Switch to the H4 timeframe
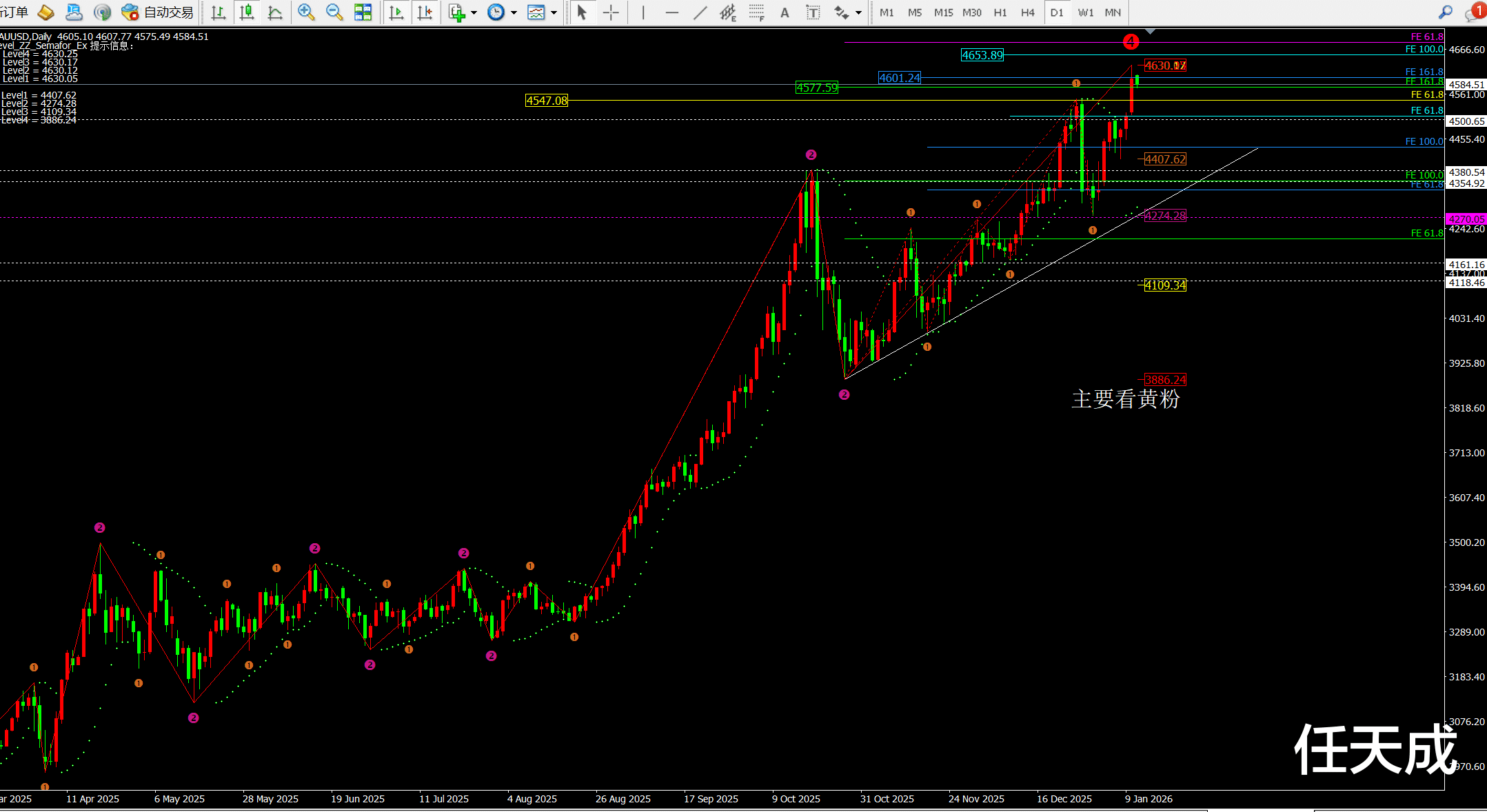 click(1027, 12)
